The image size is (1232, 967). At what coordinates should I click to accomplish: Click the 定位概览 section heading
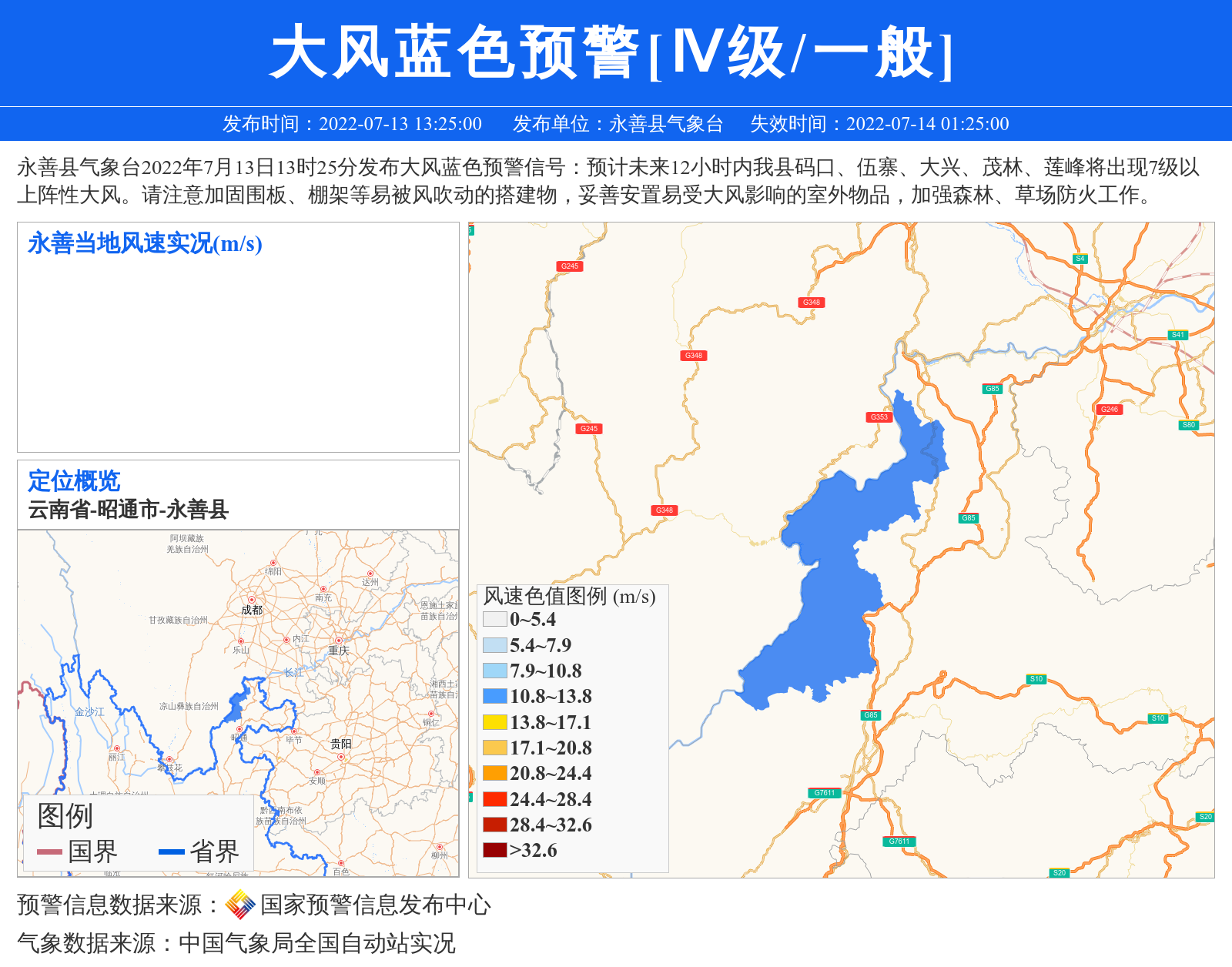point(74,481)
